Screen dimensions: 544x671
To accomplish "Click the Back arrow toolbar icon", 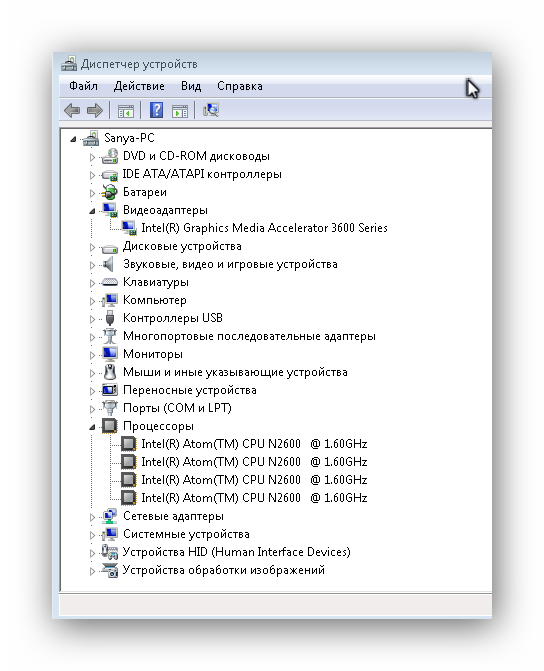I will coord(72,111).
